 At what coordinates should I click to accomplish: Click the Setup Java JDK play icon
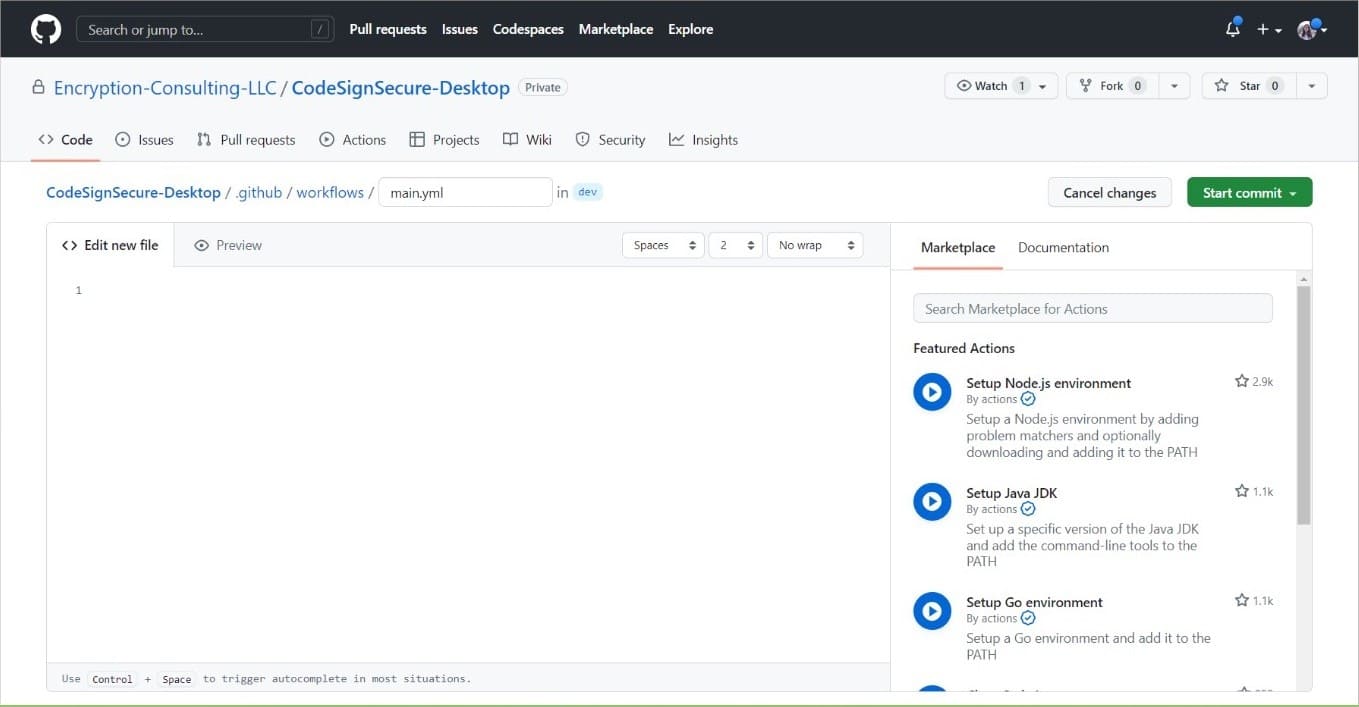(932, 502)
